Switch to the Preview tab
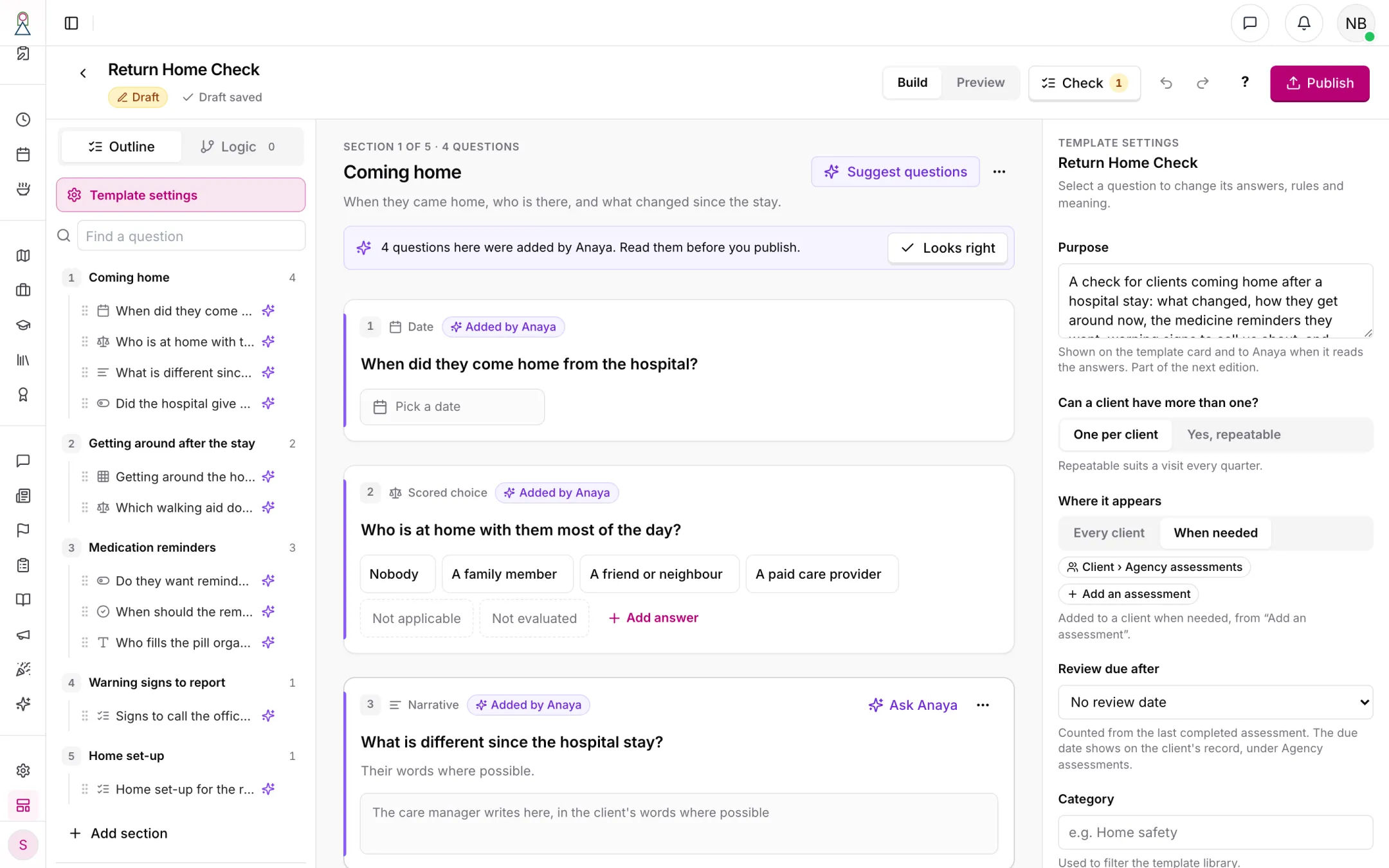The image size is (1389, 868). pyautogui.click(x=980, y=82)
